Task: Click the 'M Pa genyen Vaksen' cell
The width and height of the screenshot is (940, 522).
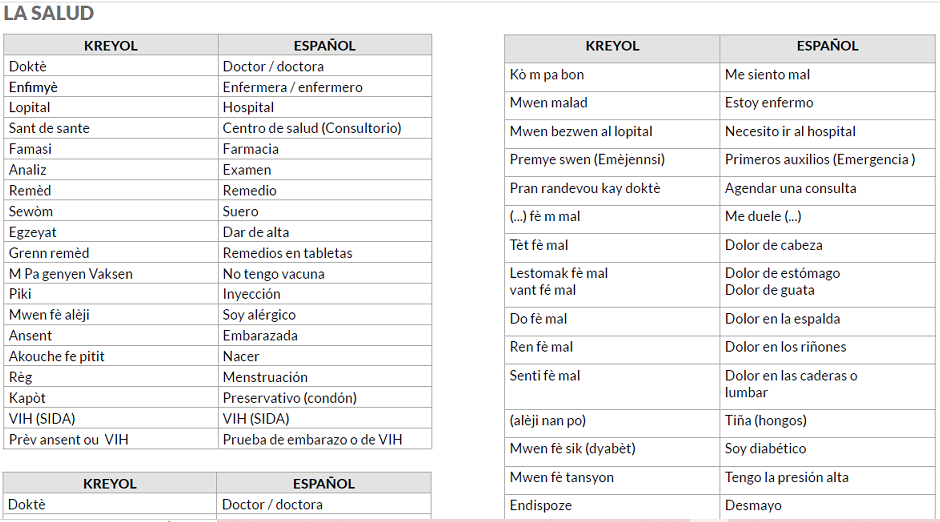Action: tap(111, 273)
